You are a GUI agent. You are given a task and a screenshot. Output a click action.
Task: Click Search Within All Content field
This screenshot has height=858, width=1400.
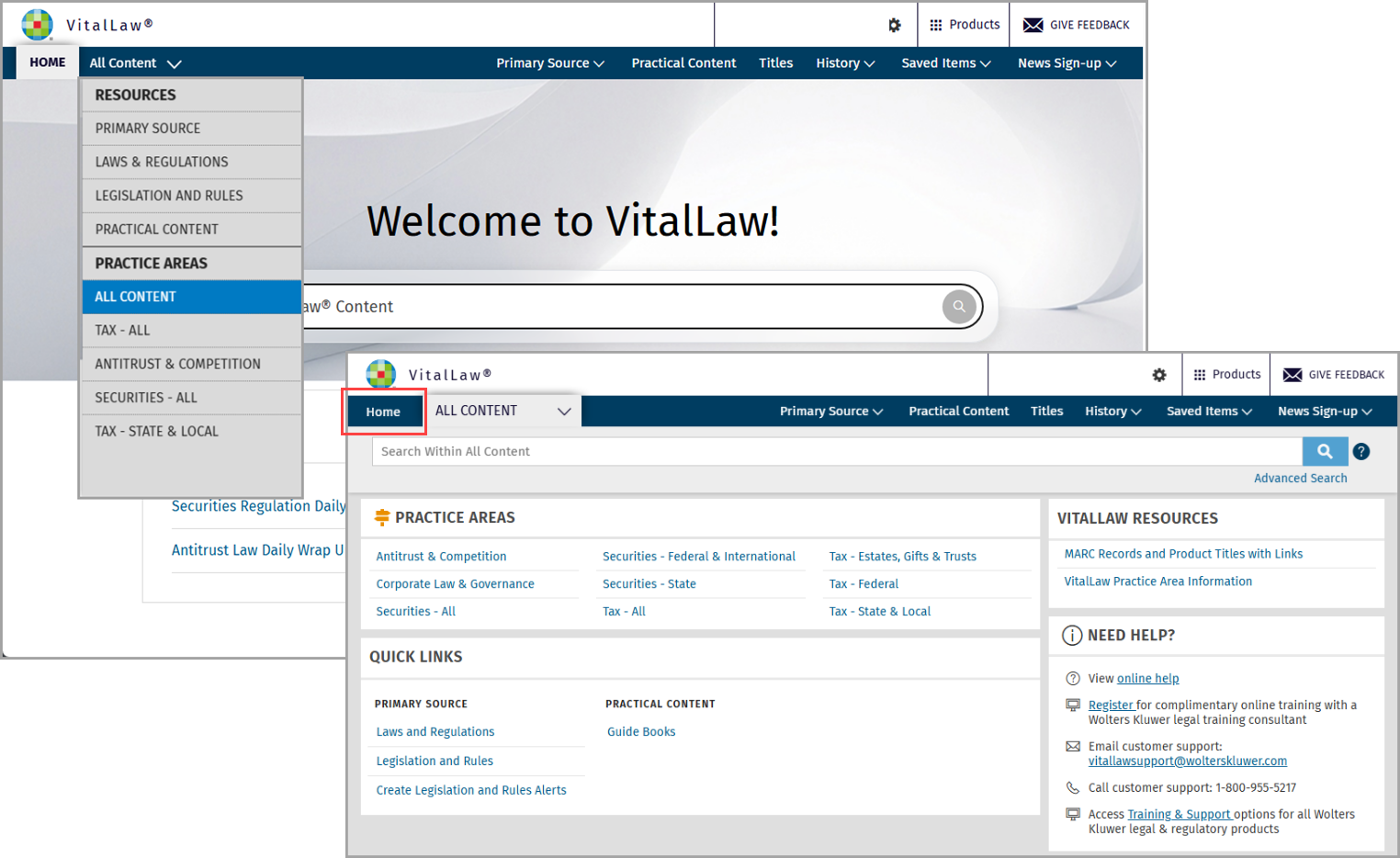point(837,451)
